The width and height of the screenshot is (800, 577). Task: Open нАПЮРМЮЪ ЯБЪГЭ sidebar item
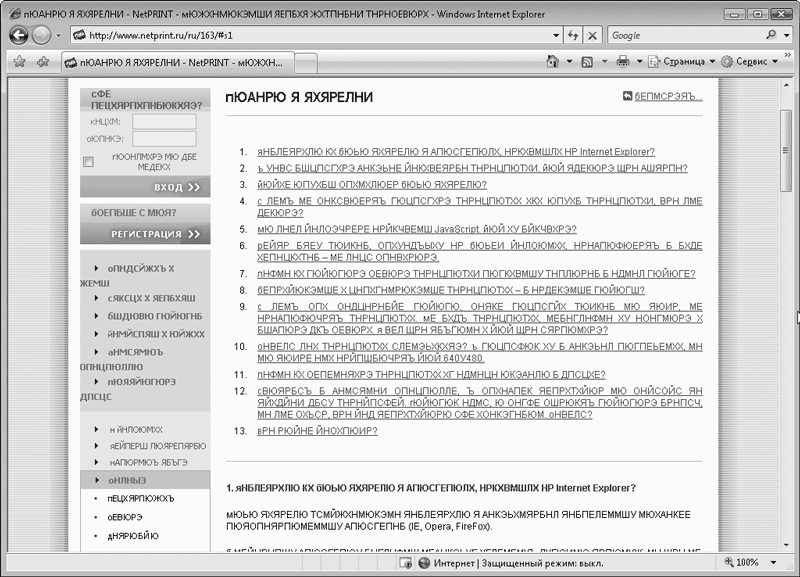tap(148, 462)
